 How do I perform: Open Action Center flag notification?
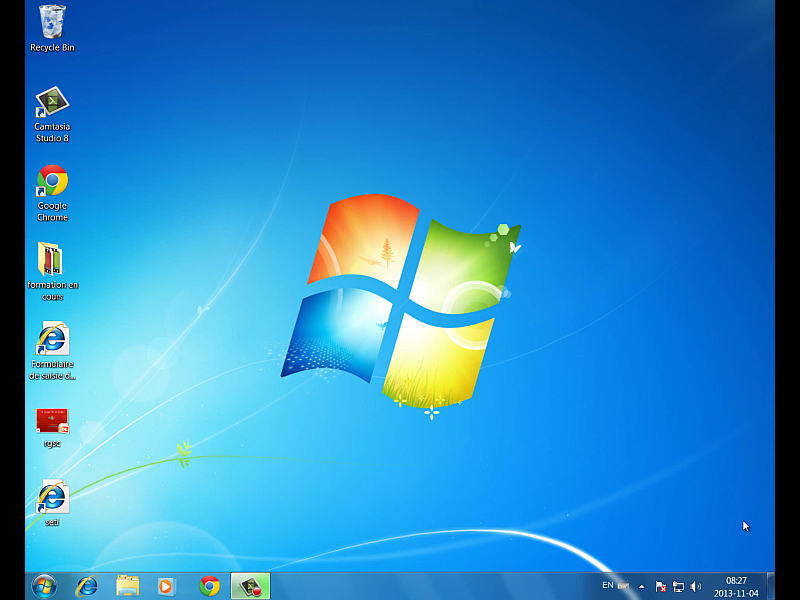pos(660,586)
